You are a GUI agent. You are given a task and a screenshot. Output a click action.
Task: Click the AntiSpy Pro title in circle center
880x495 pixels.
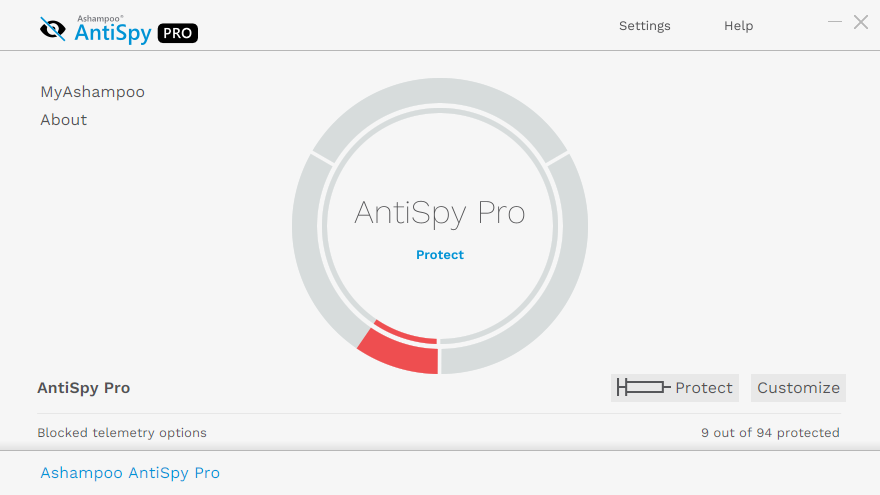[x=440, y=213]
